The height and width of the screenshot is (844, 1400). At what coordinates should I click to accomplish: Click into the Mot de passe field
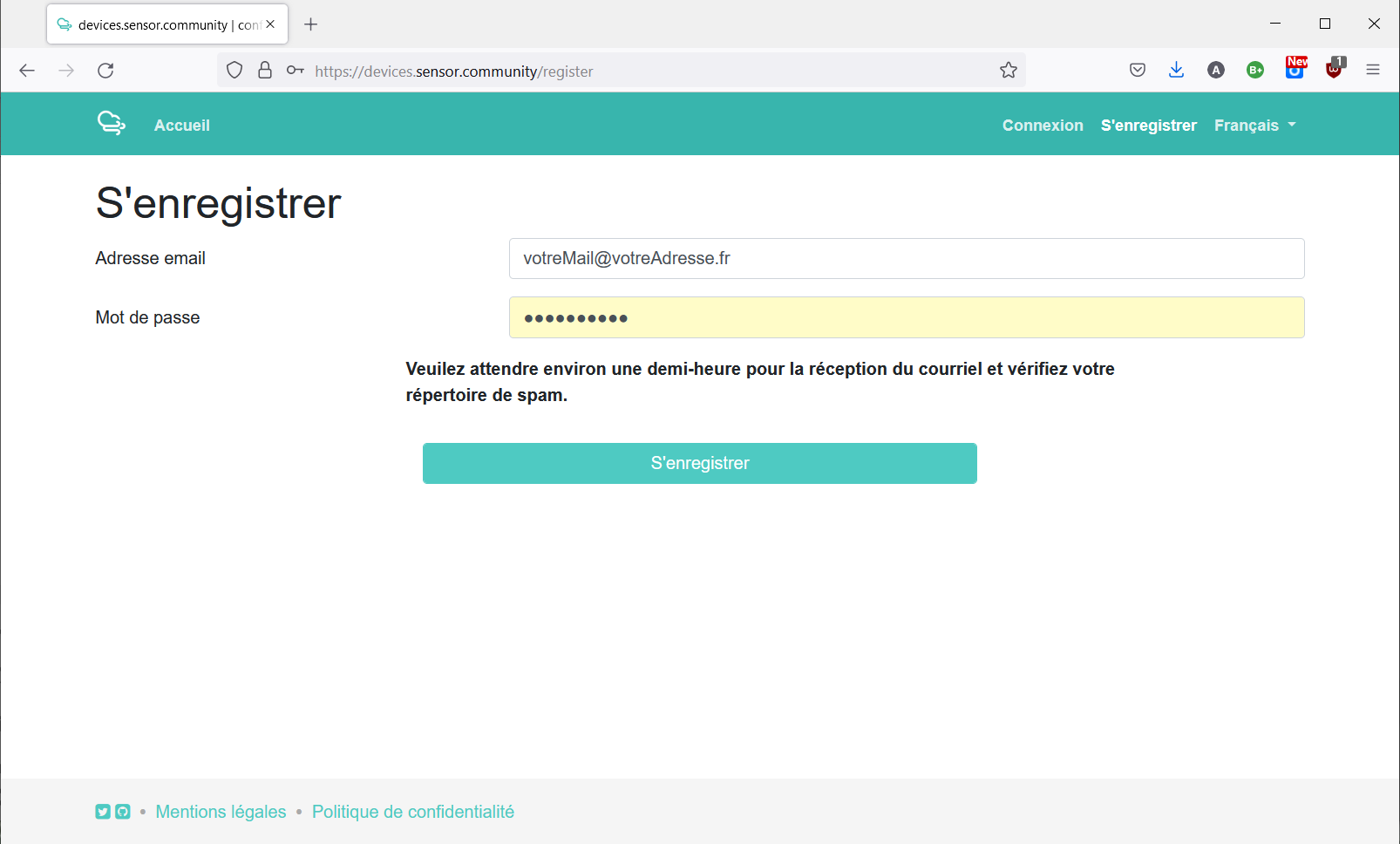[907, 318]
